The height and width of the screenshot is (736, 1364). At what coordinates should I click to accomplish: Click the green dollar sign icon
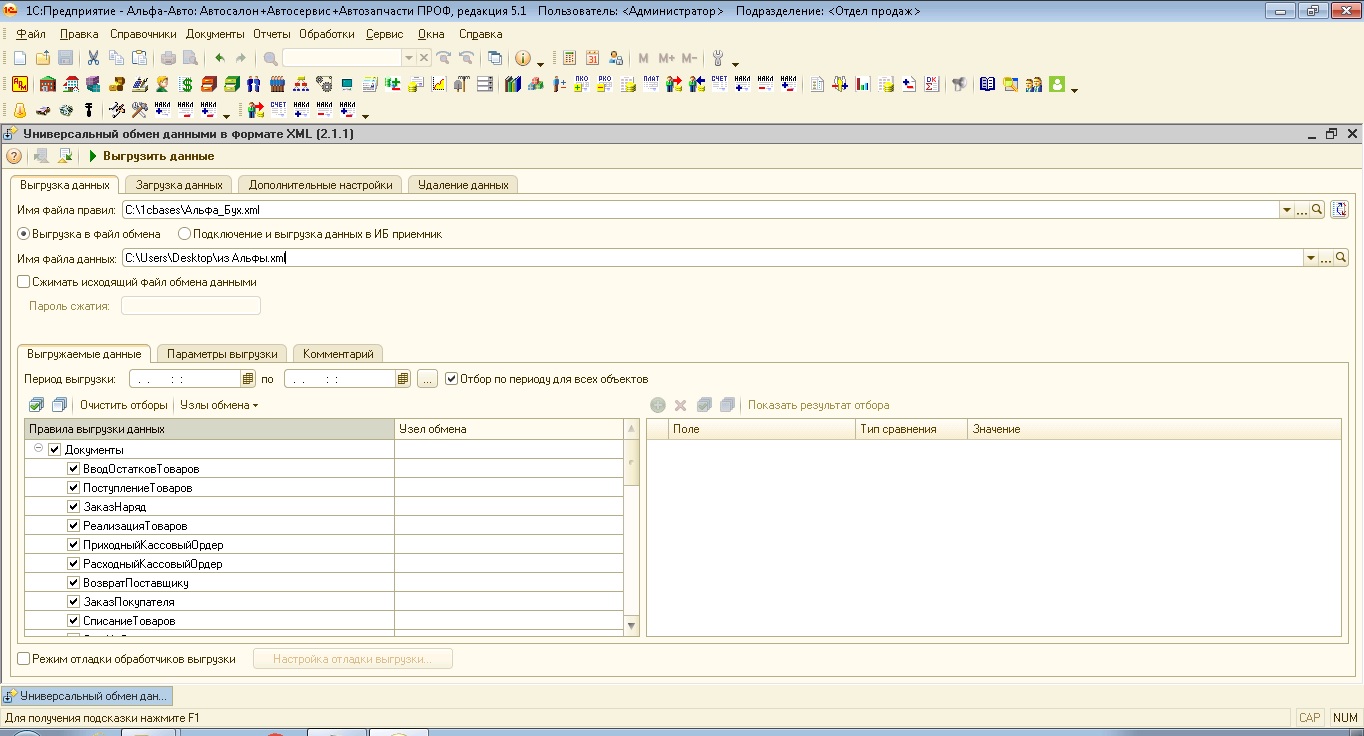pyautogui.click(x=185, y=84)
